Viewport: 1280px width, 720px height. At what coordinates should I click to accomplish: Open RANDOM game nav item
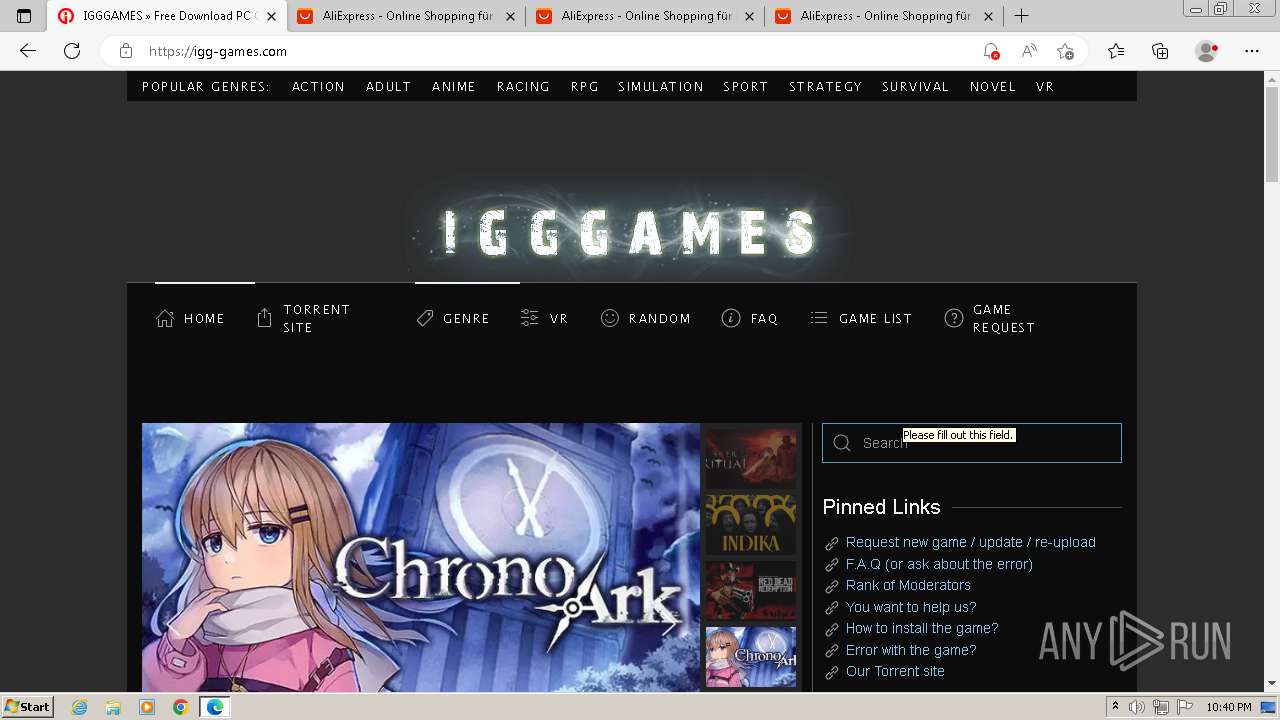pos(646,318)
